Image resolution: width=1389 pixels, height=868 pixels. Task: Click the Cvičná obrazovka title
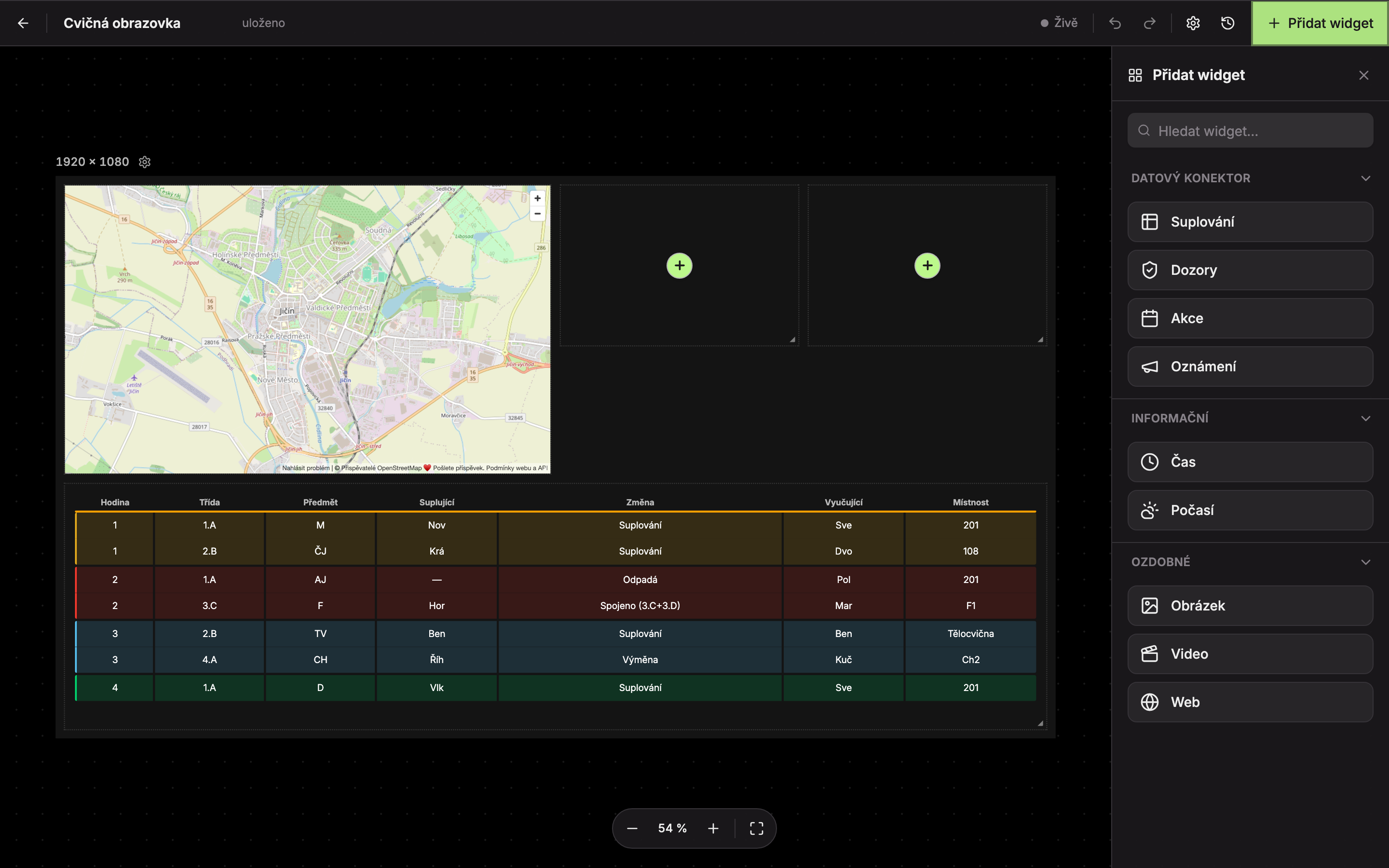tap(122, 23)
